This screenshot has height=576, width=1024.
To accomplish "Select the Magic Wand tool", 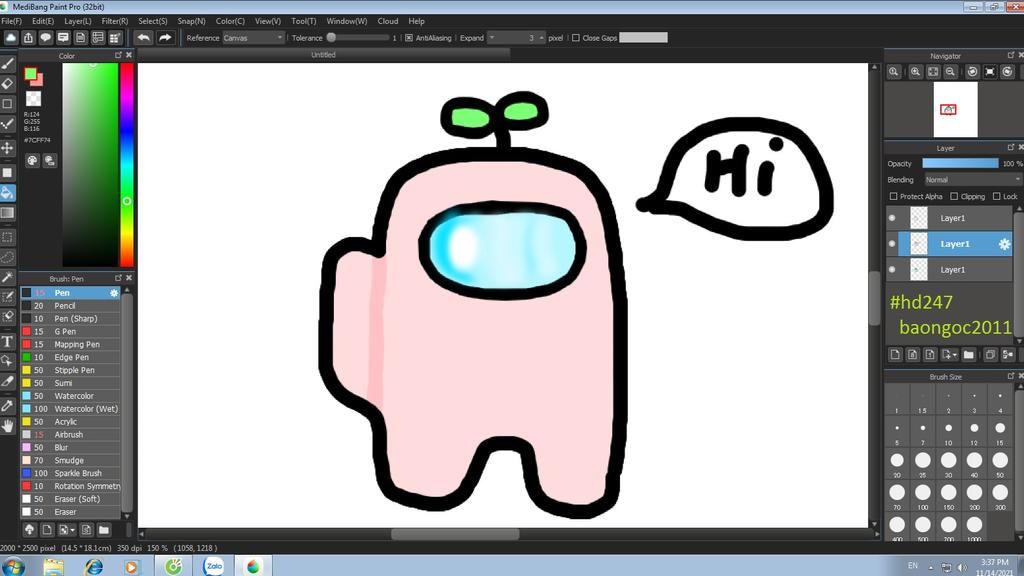I will click(x=8, y=278).
